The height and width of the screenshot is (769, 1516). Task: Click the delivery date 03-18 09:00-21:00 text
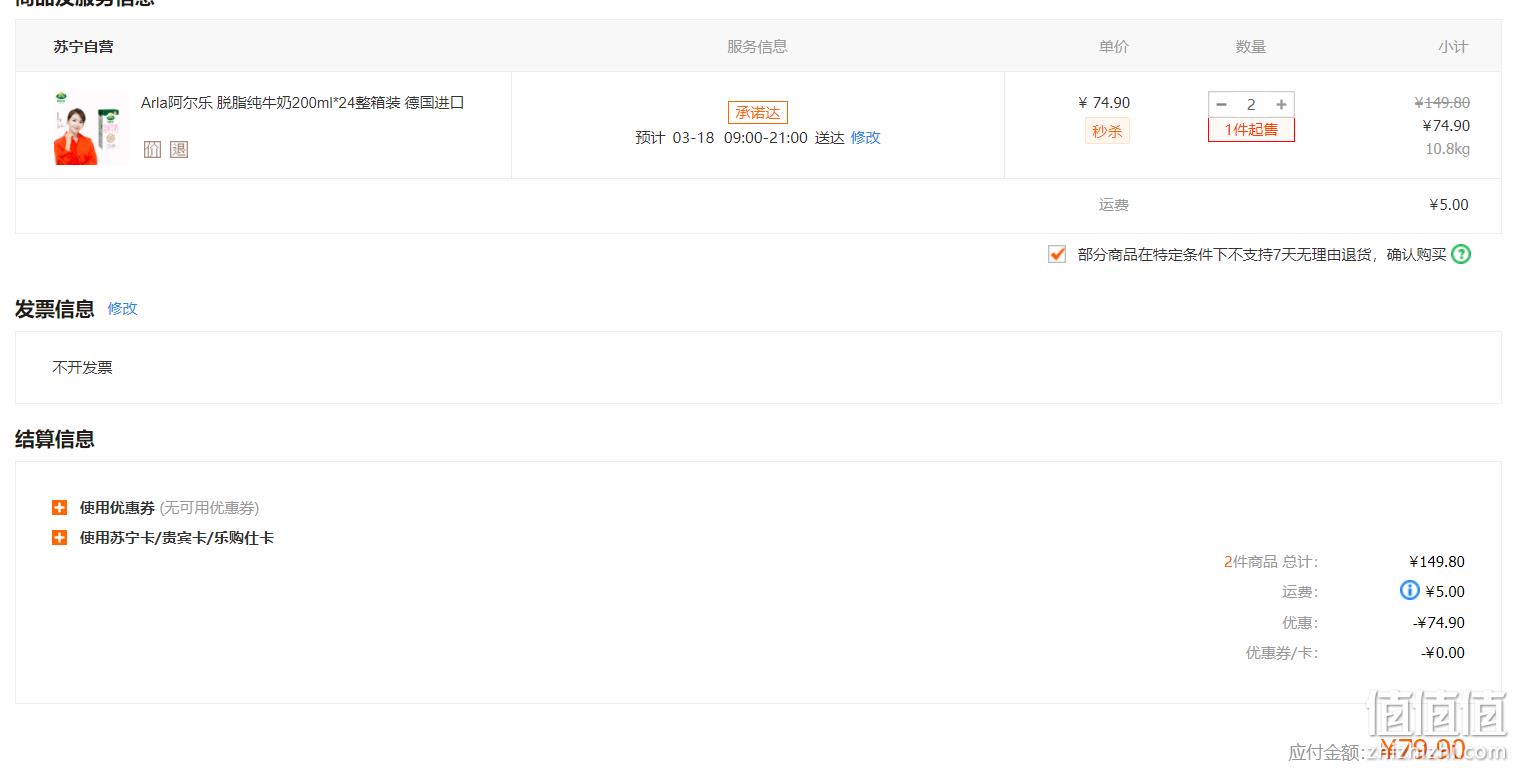[x=740, y=138]
